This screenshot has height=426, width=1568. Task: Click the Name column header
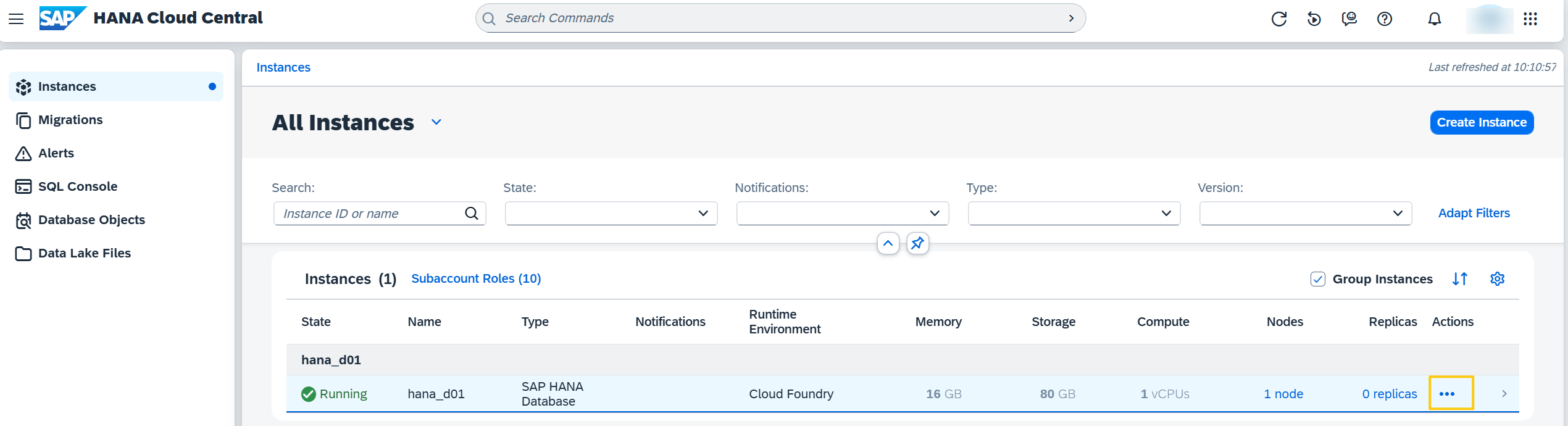pos(424,322)
